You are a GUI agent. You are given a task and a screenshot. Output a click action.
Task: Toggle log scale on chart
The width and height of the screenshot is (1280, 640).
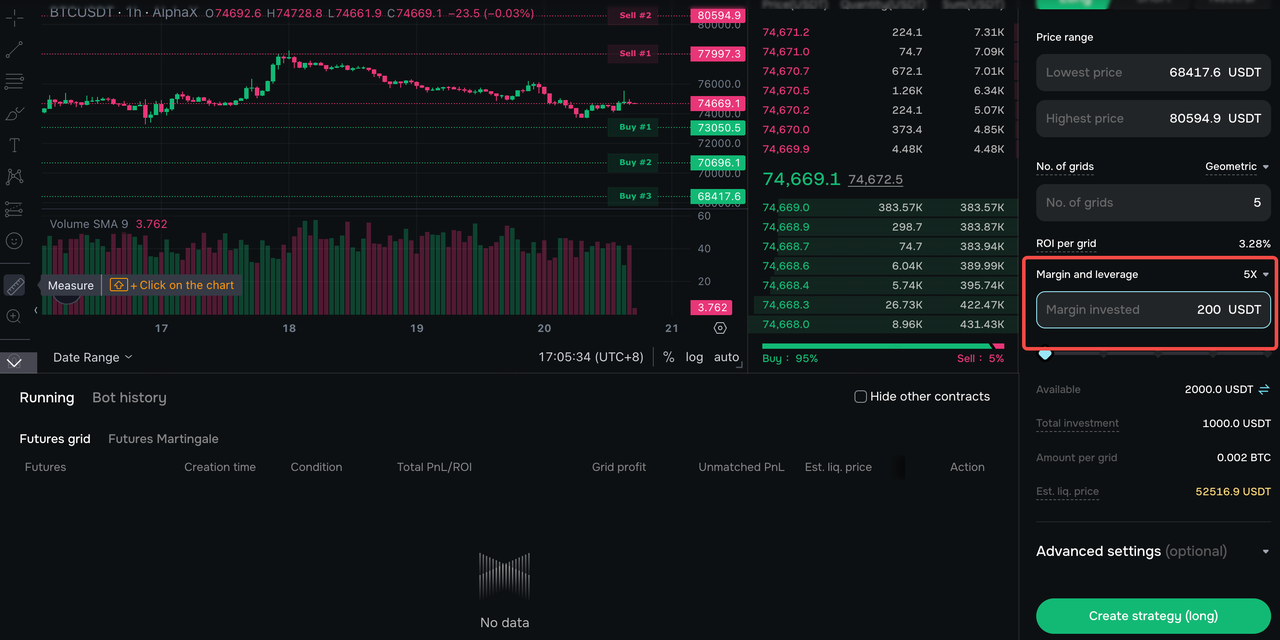pyautogui.click(x=694, y=357)
